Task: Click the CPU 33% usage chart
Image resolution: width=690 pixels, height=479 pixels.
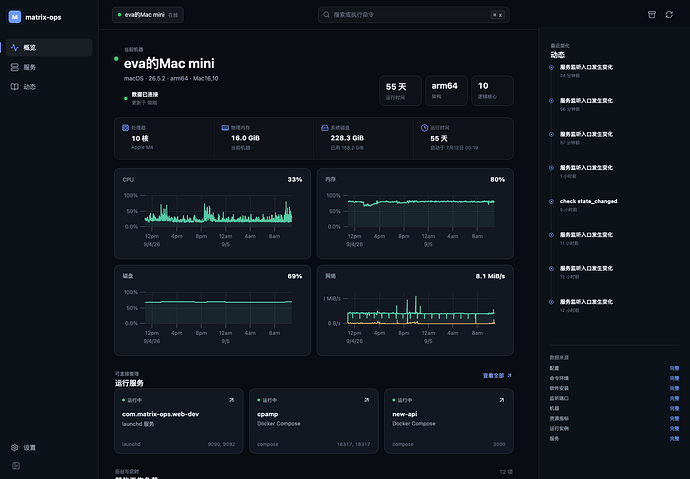Action: [x=213, y=213]
